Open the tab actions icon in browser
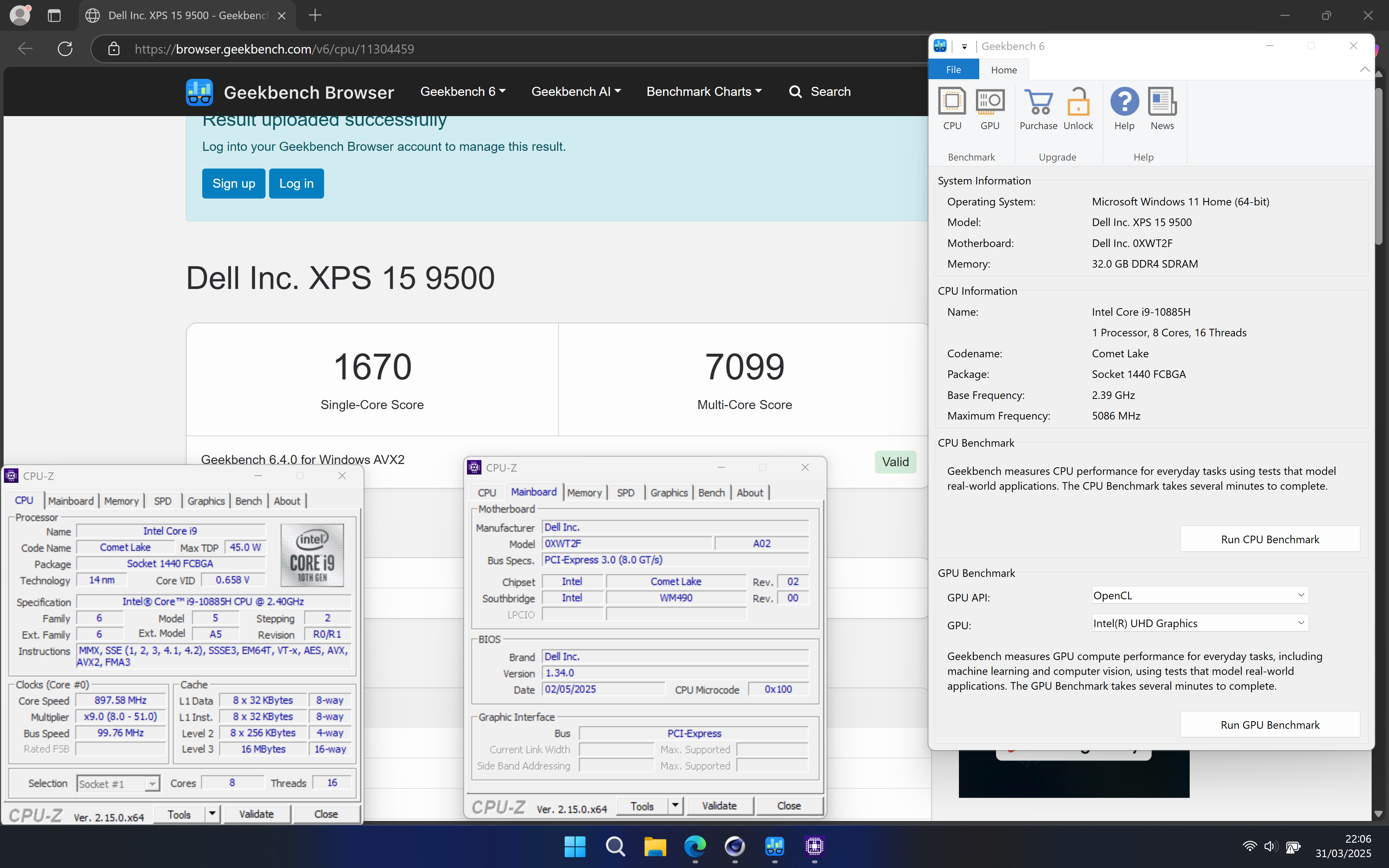The width and height of the screenshot is (1389, 868). [54, 16]
